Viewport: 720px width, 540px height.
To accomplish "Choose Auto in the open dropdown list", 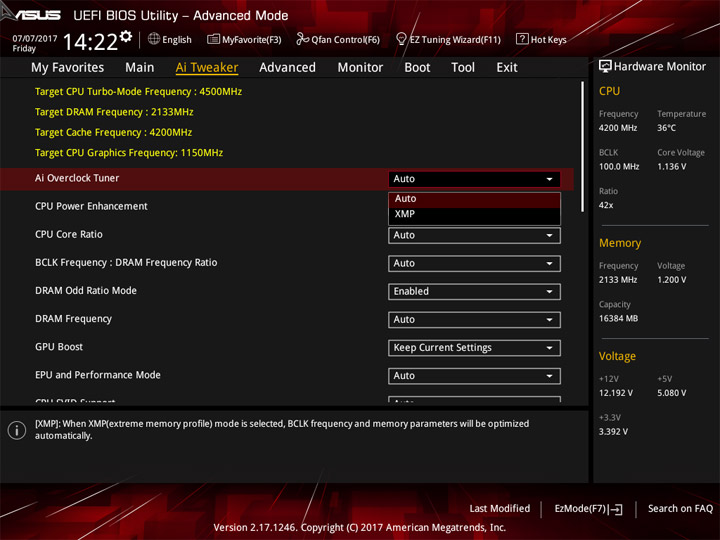I will [x=474, y=199].
